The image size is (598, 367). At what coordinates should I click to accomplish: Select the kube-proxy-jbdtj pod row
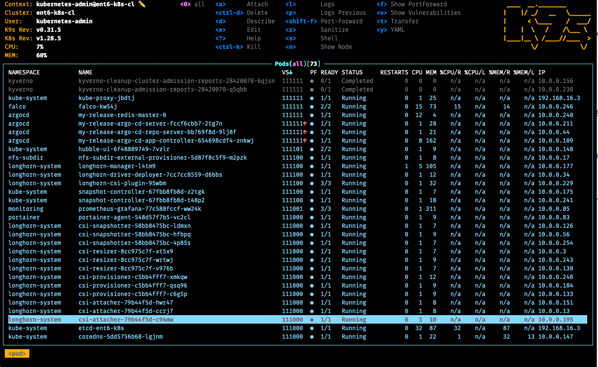coord(297,98)
